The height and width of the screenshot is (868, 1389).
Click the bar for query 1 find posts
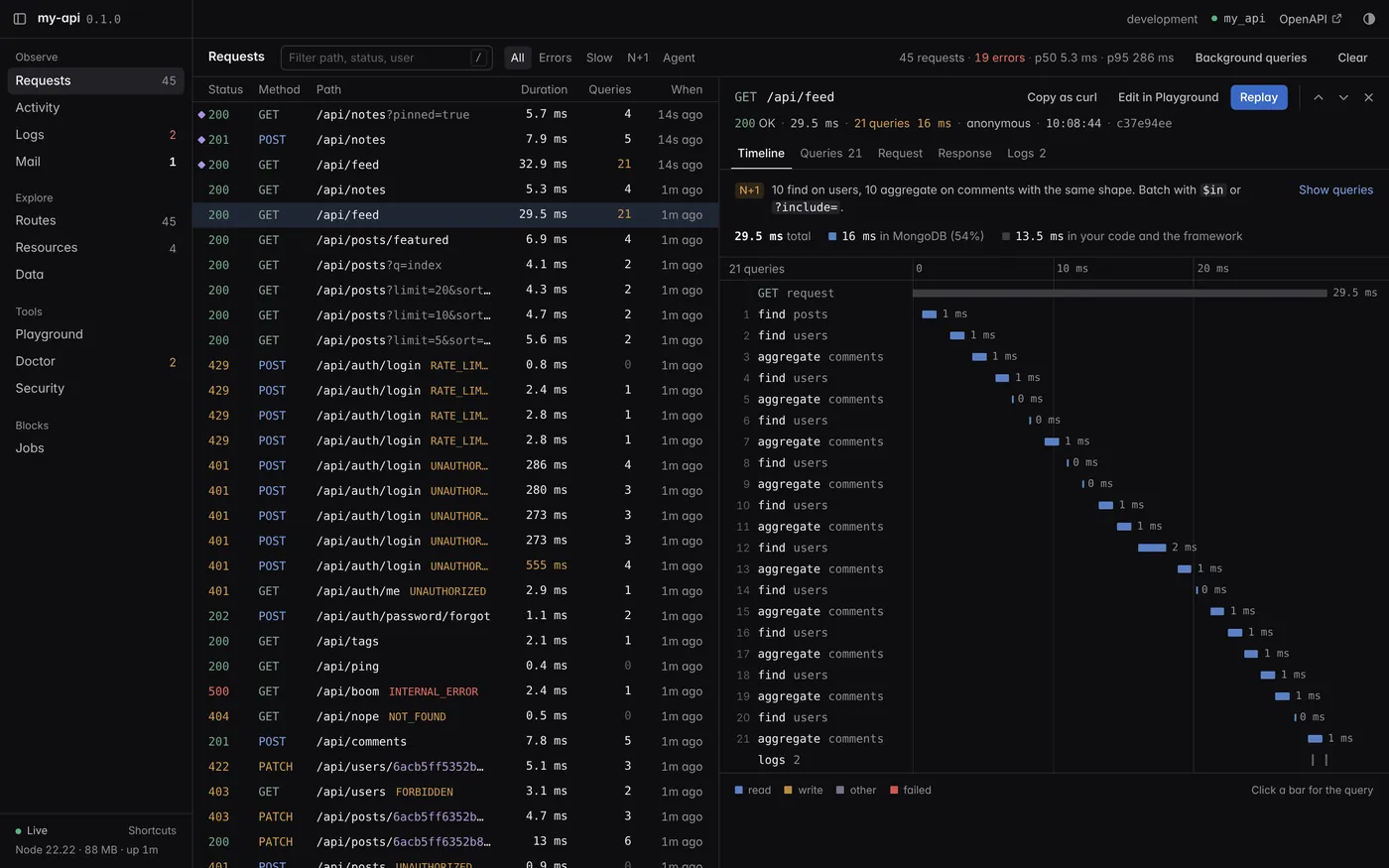click(x=930, y=314)
